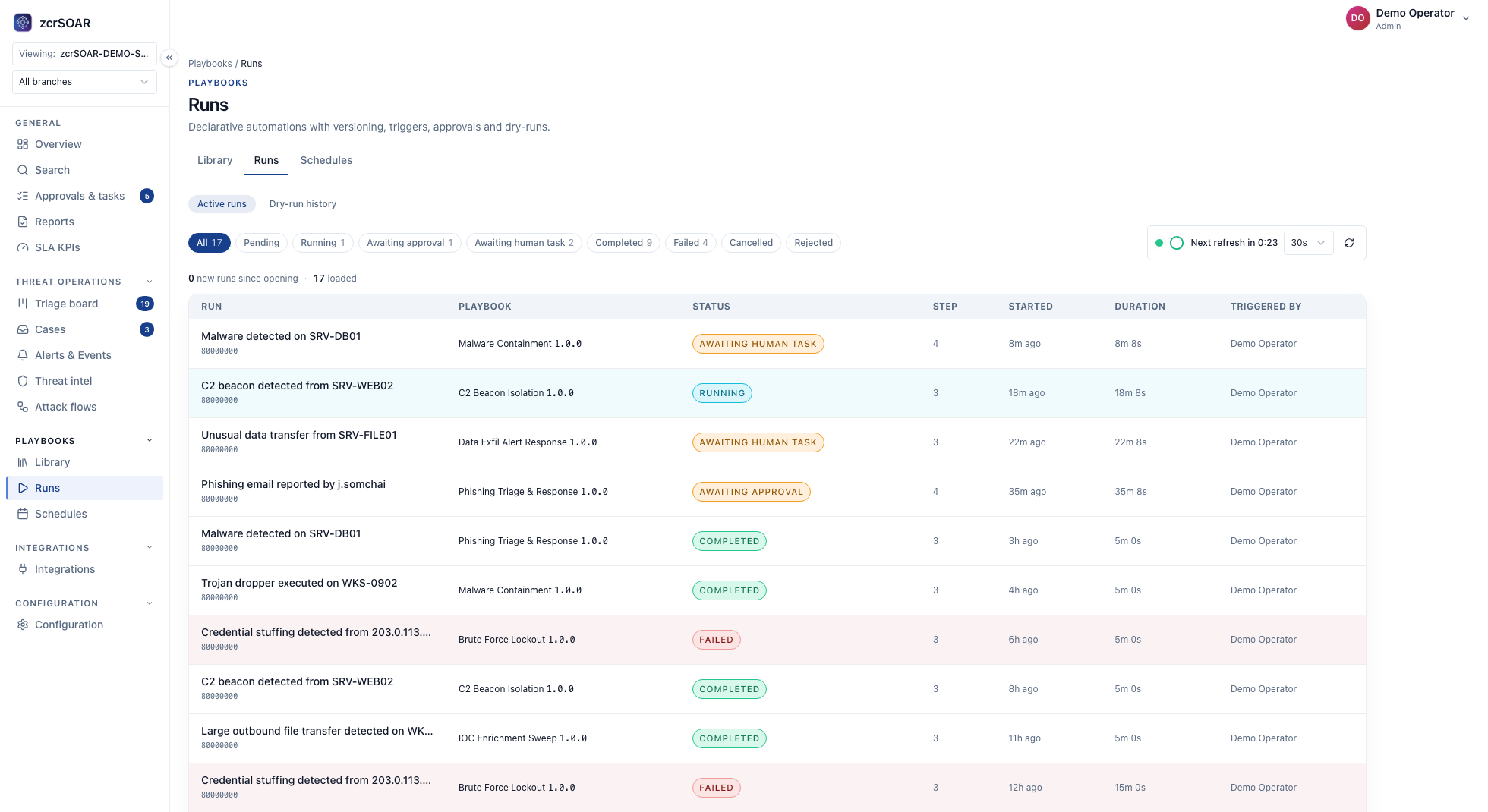Viewport: 1488px width, 812px height.
Task: Open the All branches dropdown
Action: click(84, 82)
